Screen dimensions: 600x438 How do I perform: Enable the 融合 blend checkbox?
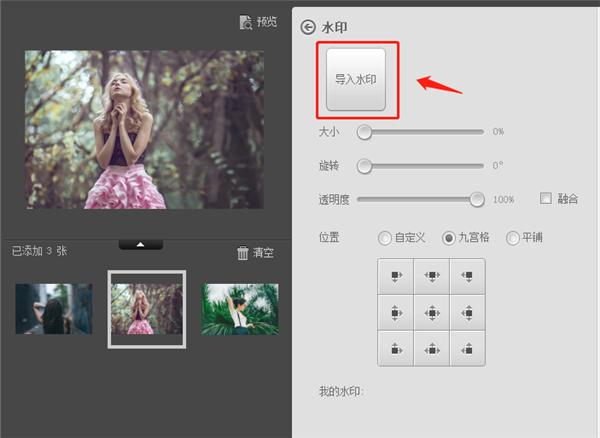coord(545,198)
